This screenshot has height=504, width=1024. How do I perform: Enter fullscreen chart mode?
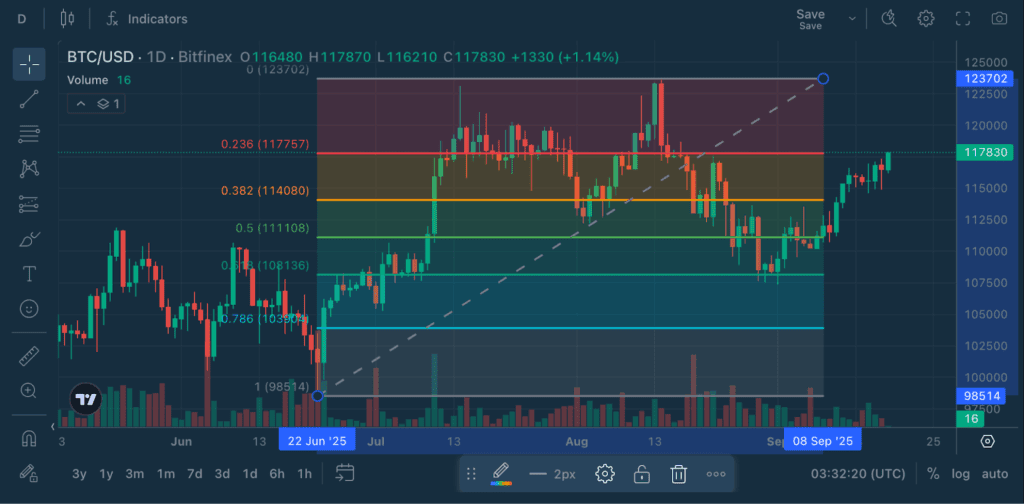click(x=962, y=18)
